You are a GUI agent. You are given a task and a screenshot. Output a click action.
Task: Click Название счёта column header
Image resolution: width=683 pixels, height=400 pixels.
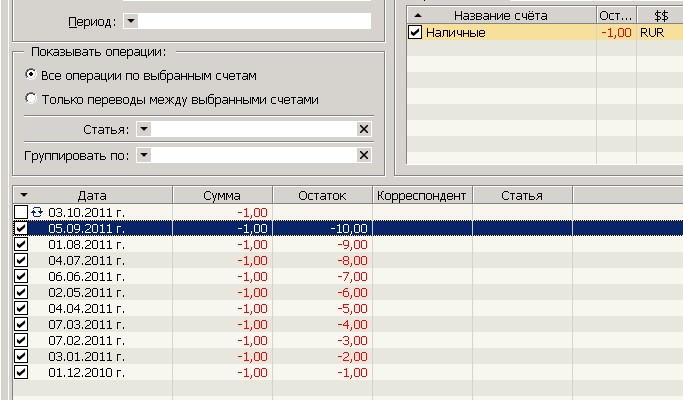[x=501, y=15]
